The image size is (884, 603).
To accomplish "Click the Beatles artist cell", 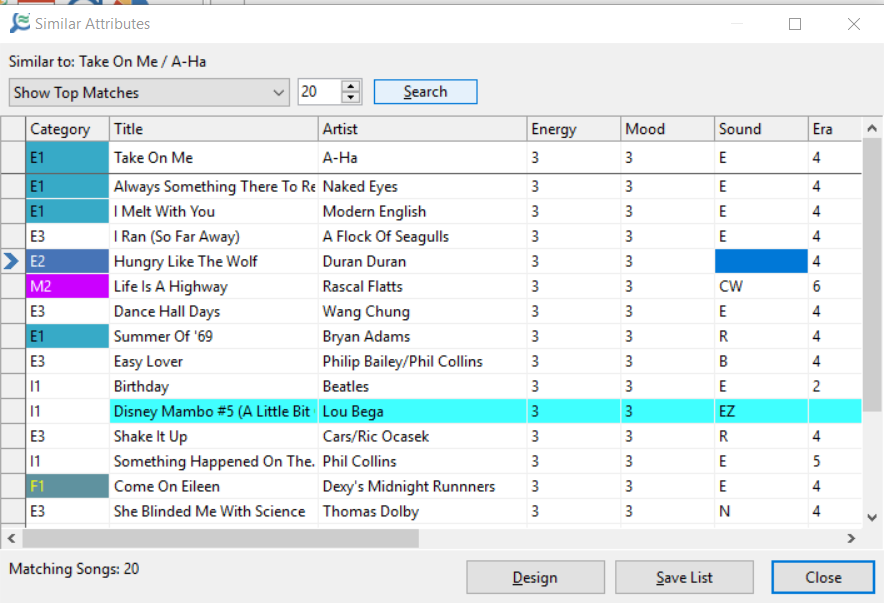I will [x=422, y=386].
